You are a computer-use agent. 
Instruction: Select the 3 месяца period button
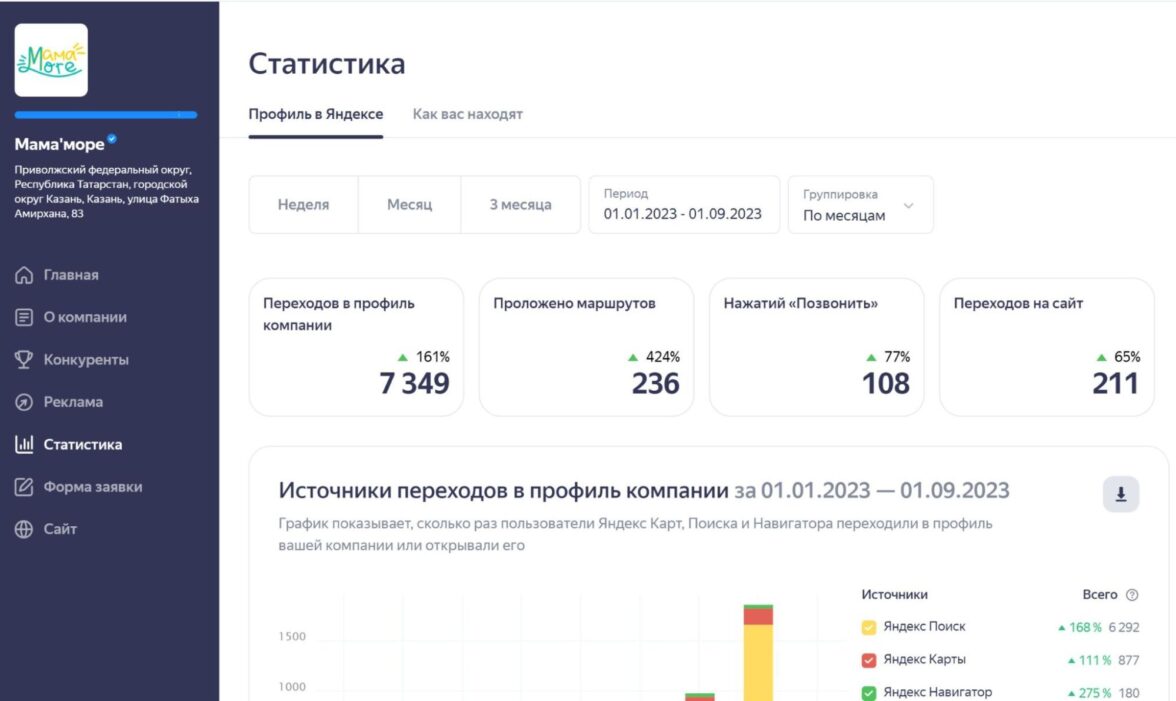(520, 205)
